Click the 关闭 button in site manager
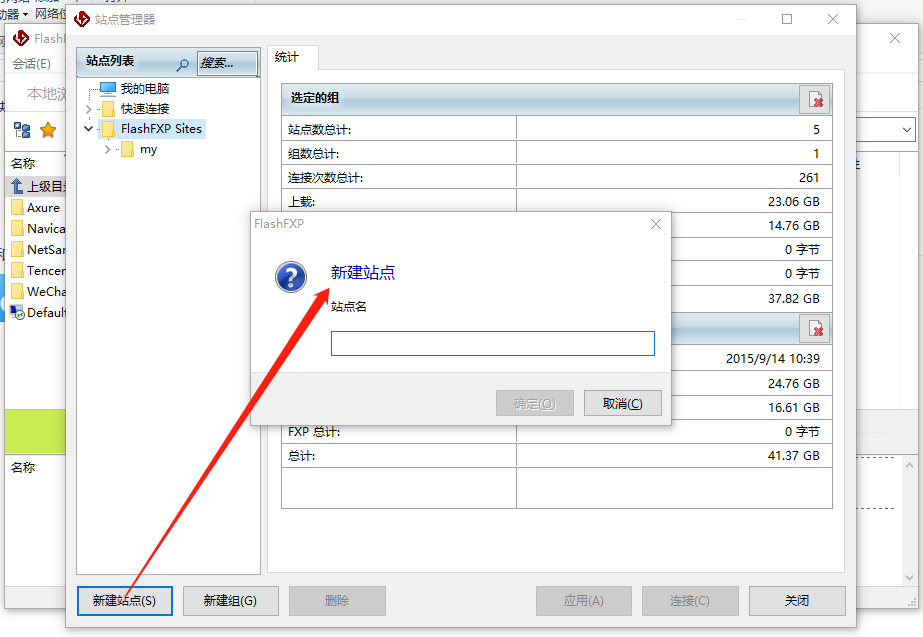The height and width of the screenshot is (637, 923). [796, 601]
